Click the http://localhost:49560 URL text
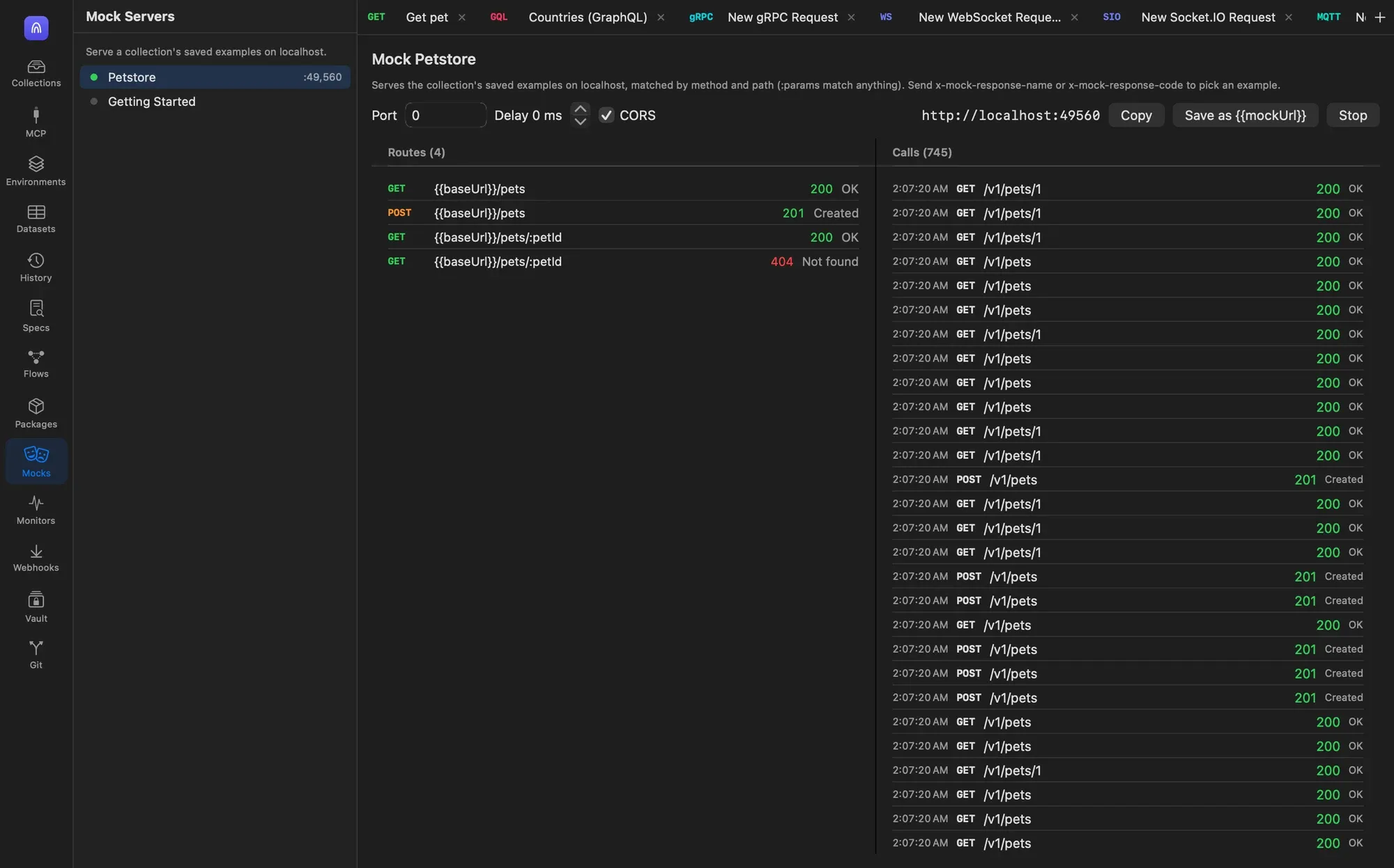This screenshot has height=868, width=1394. (x=1011, y=116)
